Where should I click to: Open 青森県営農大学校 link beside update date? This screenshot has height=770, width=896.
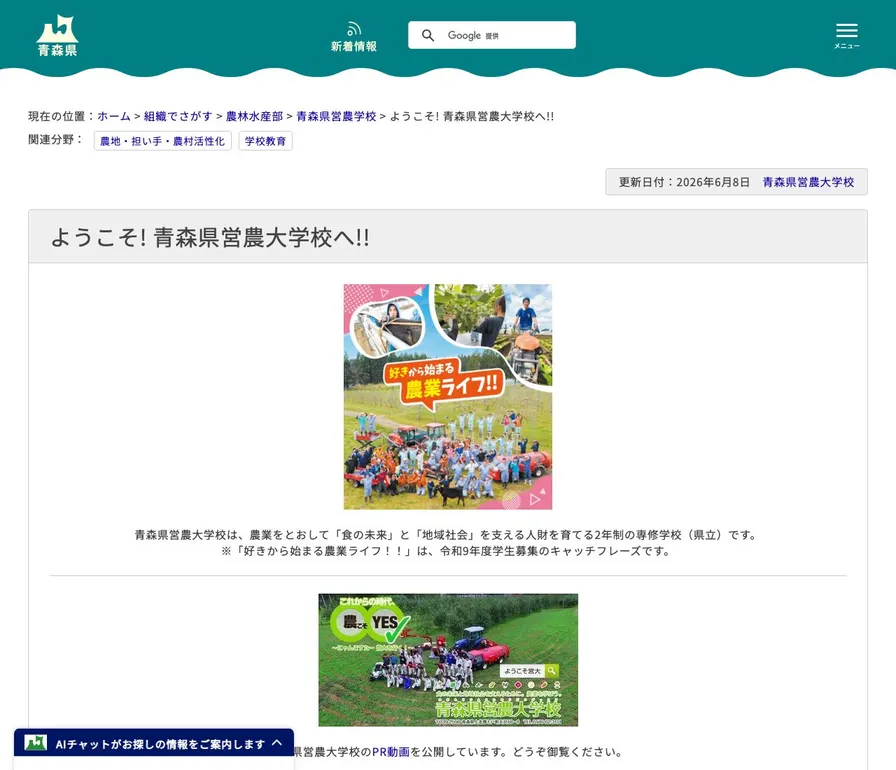pyautogui.click(x=808, y=182)
